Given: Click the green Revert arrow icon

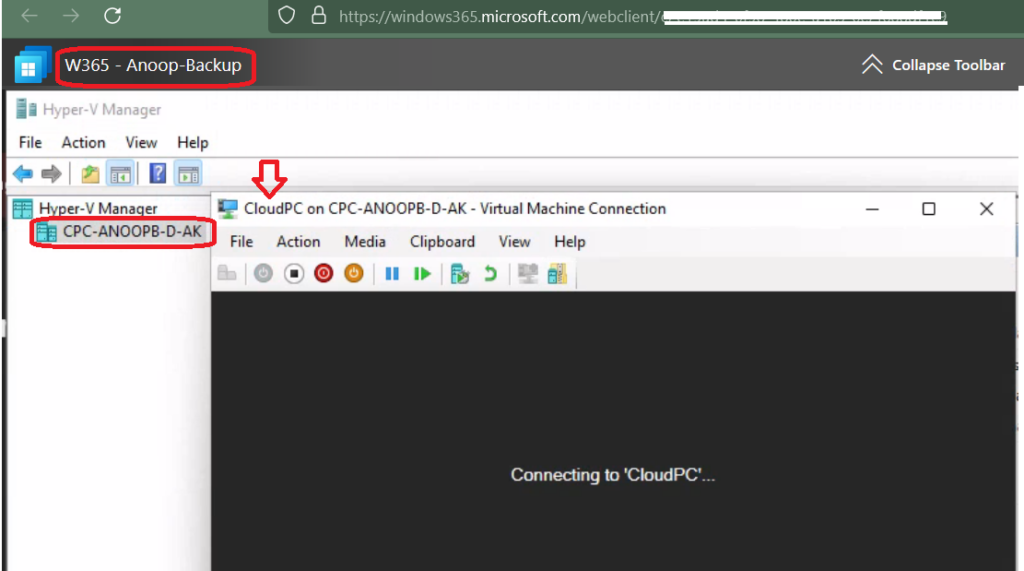Looking at the screenshot, I should click(490, 274).
